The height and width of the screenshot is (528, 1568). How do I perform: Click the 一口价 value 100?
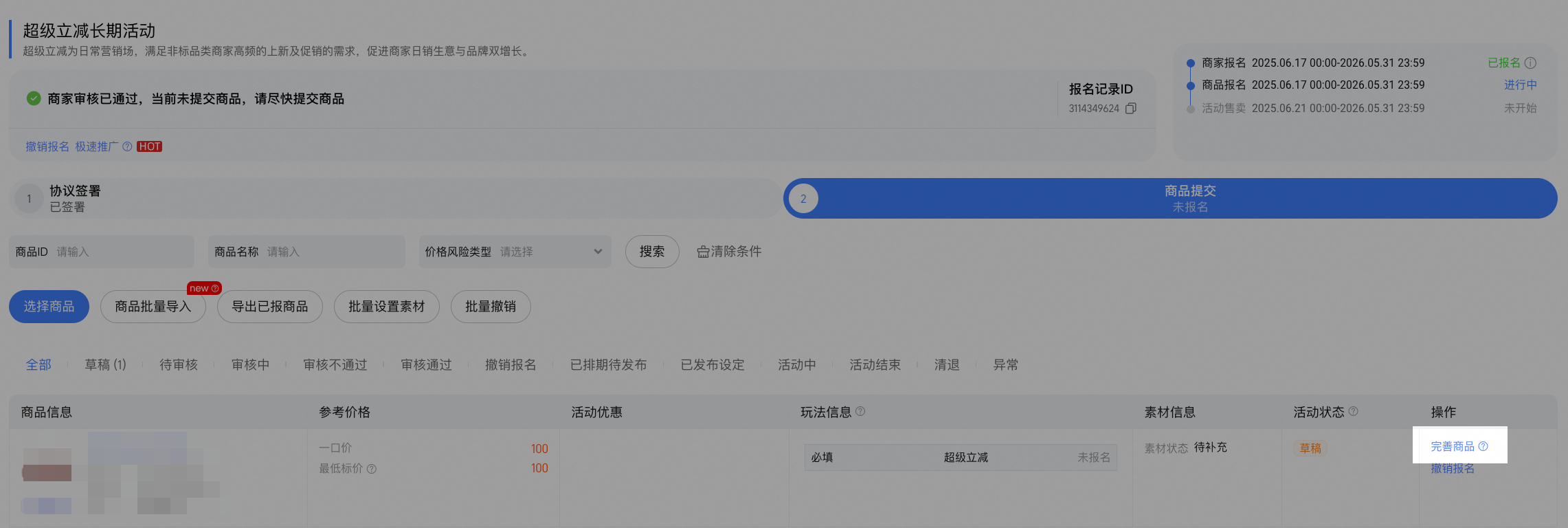(539, 449)
